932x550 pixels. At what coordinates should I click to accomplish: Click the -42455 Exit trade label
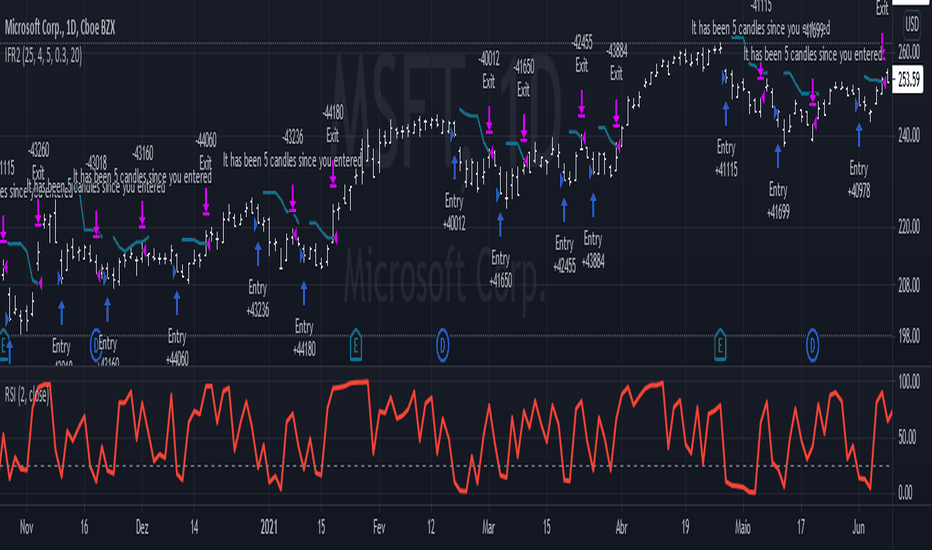pos(581,54)
